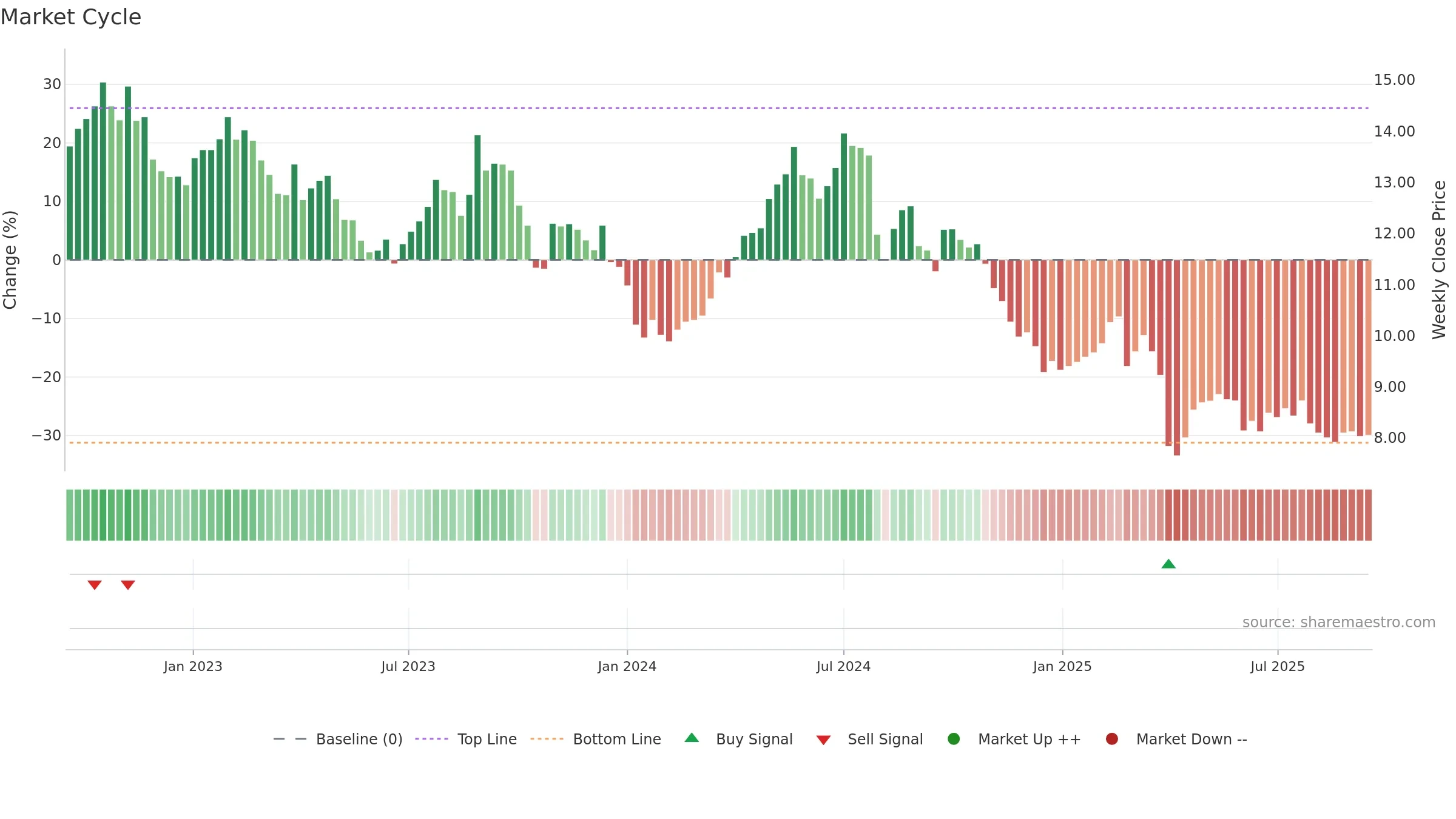This screenshot has height=819, width=1456.
Task: Click the purple dotted Top Line on the chart
Action: coord(719,108)
